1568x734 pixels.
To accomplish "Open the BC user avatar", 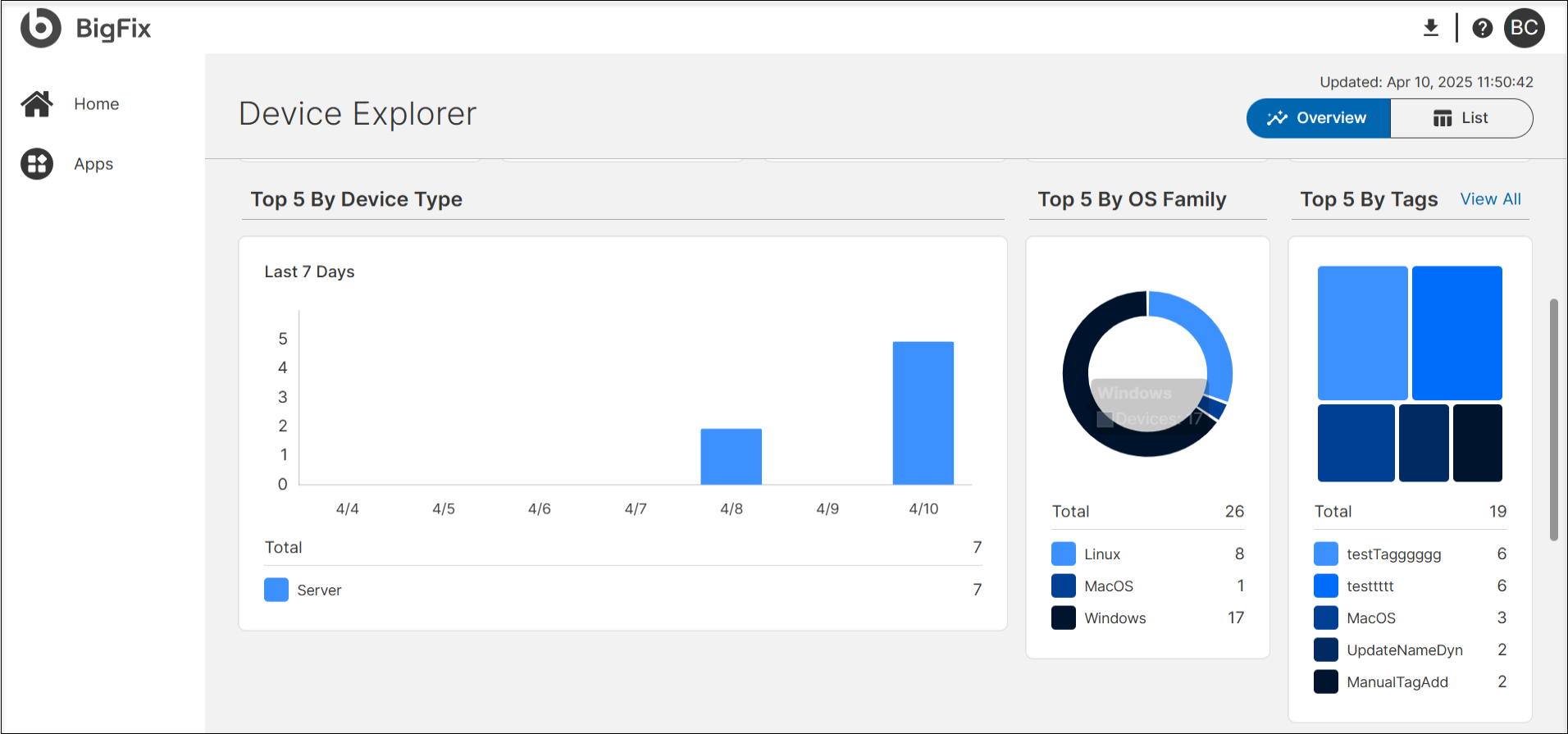I will point(1525,27).
